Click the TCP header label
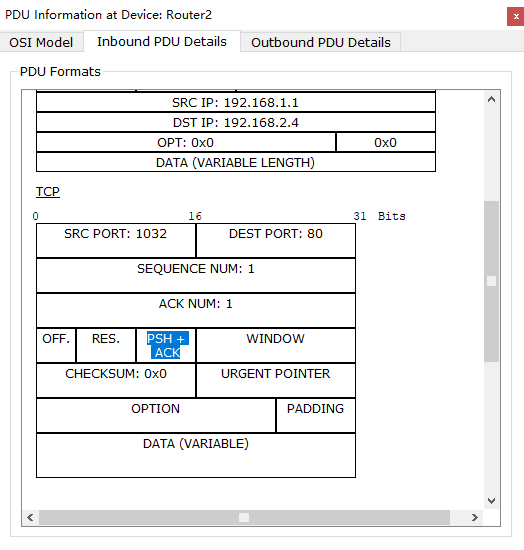524x550 pixels. pyautogui.click(x=48, y=192)
